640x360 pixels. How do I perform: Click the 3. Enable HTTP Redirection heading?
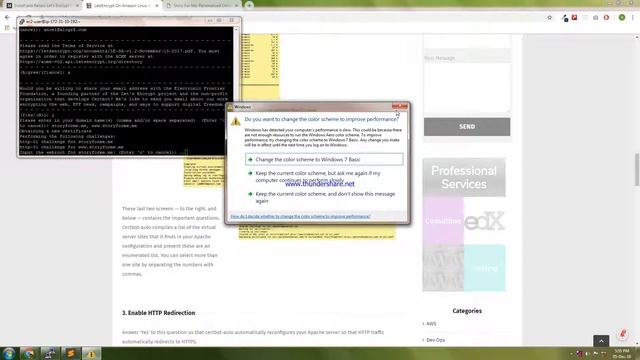click(158, 313)
